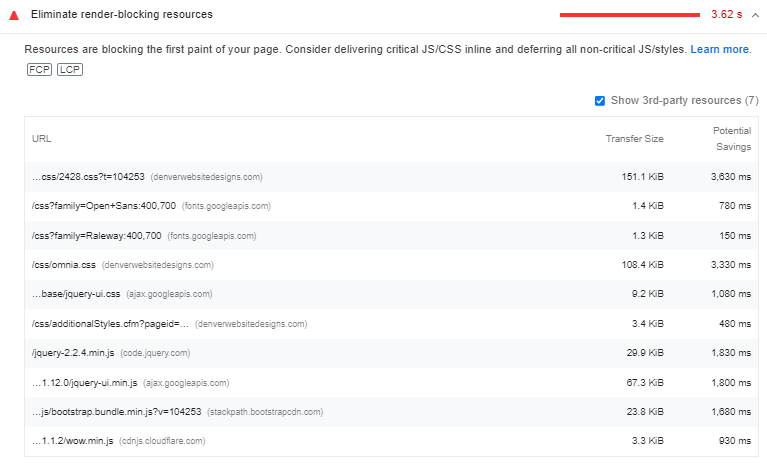Click the 67.3 KiB transfer size

[x=645, y=382]
